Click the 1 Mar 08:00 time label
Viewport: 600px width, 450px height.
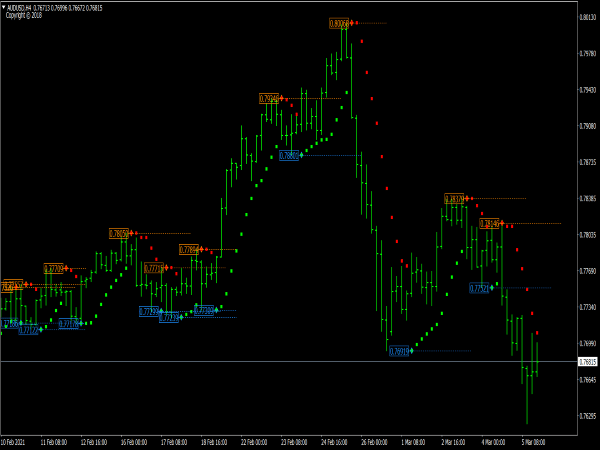pyautogui.click(x=413, y=442)
